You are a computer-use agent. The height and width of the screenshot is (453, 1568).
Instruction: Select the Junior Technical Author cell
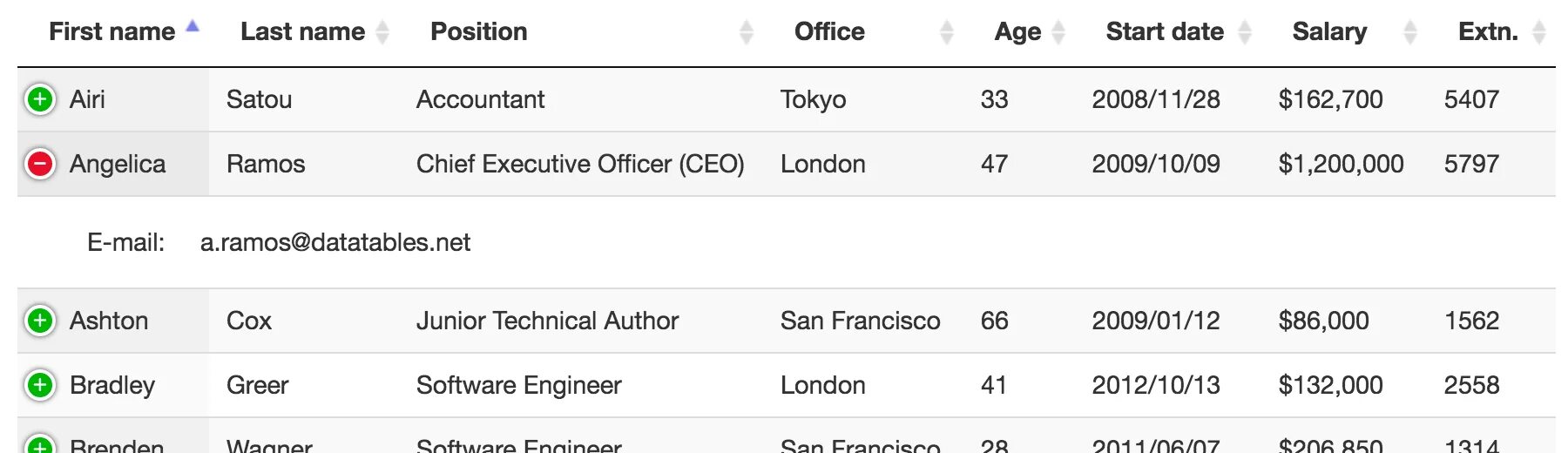click(547, 321)
